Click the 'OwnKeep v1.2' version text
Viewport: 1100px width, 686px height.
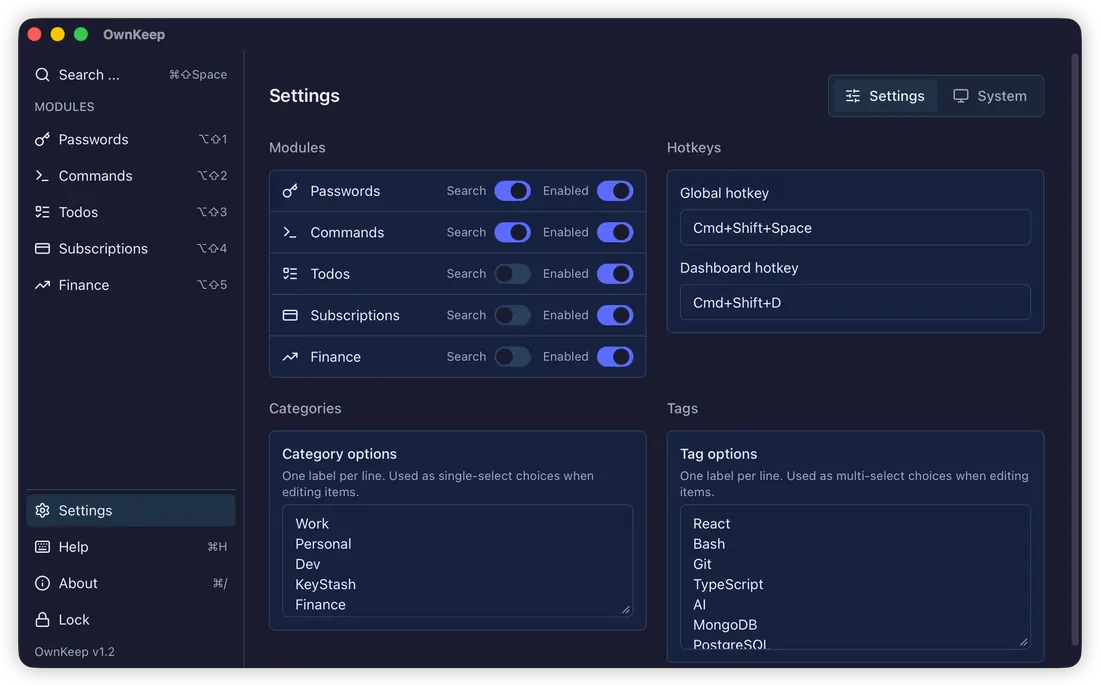74,652
